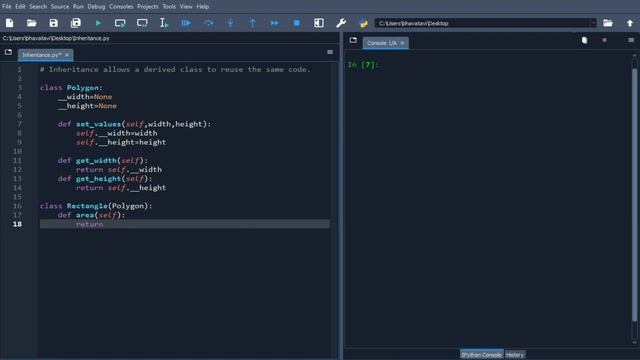
Task: Run current cell
Action: 120,23
